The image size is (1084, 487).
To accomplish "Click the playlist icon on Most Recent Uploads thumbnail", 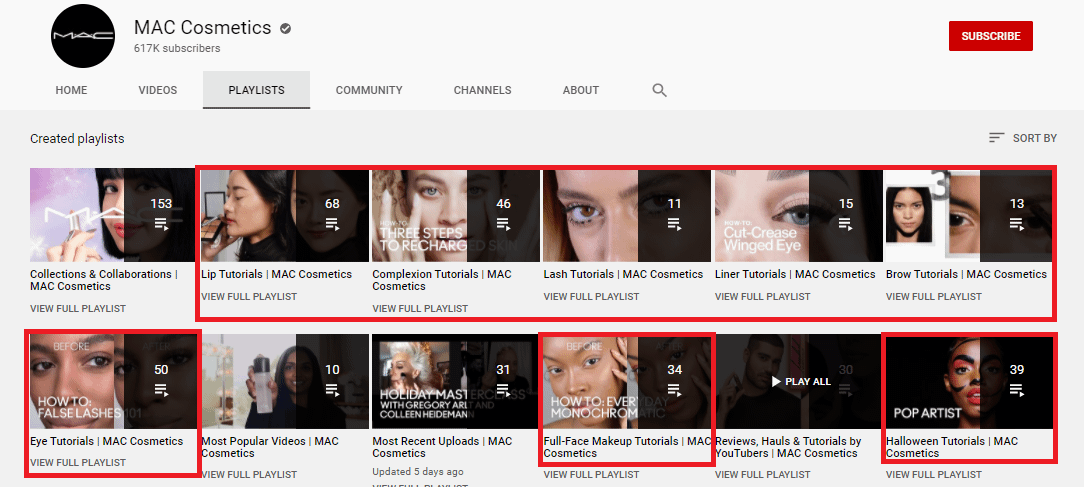I will point(503,389).
